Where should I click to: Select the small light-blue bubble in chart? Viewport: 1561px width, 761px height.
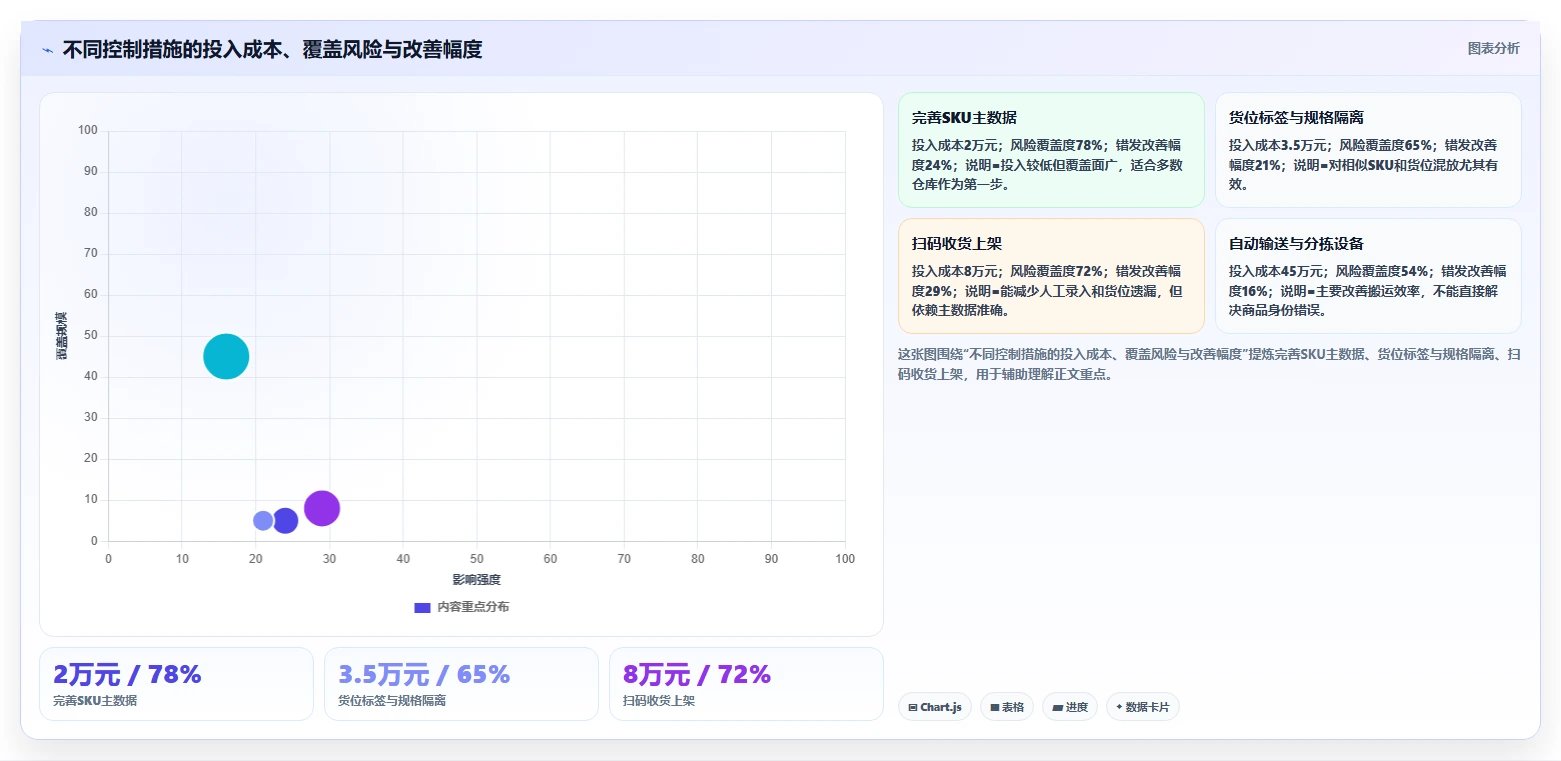(263, 521)
